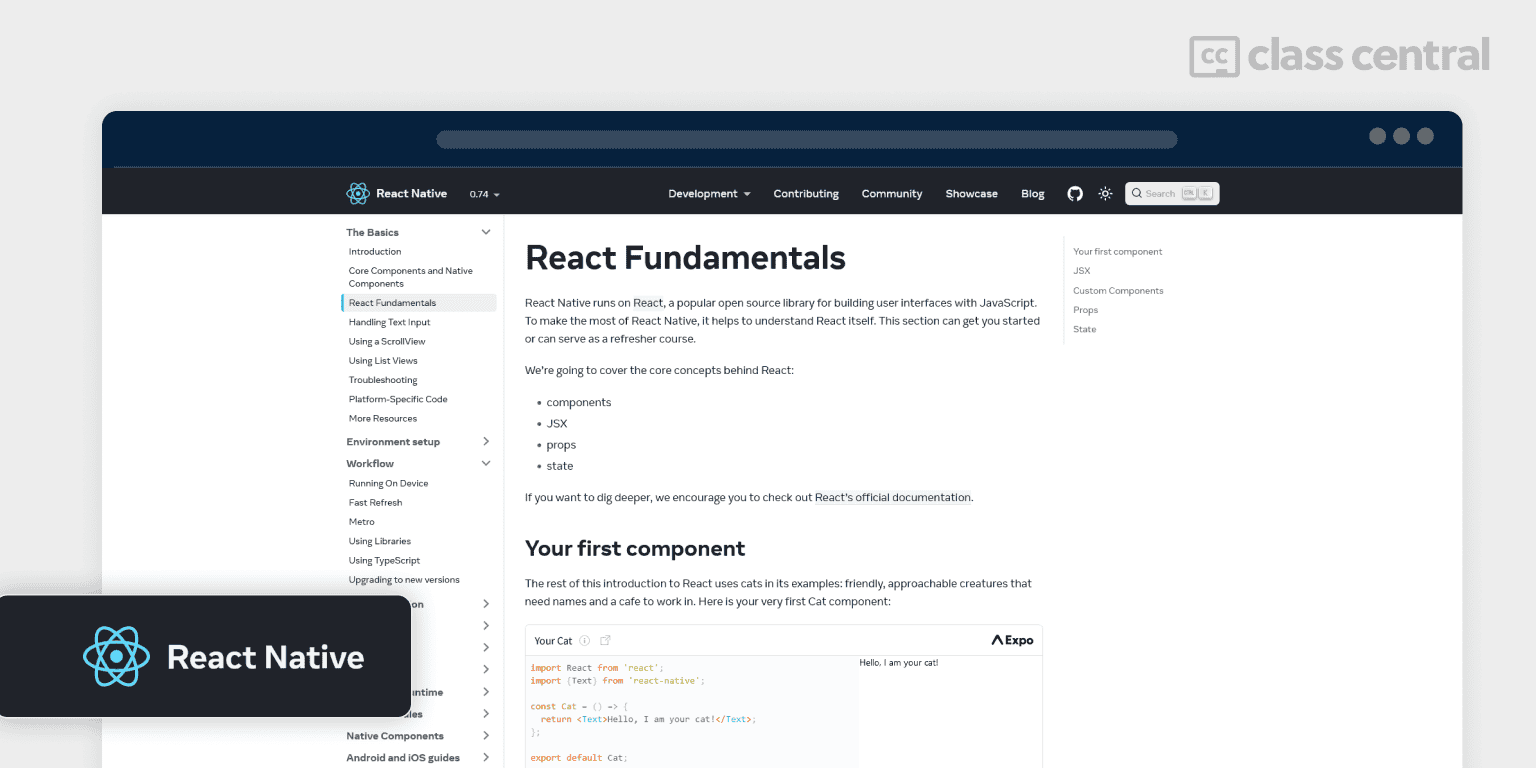Open Using List Views page
The width and height of the screenshot is (1536, 768).
(383, 361)
